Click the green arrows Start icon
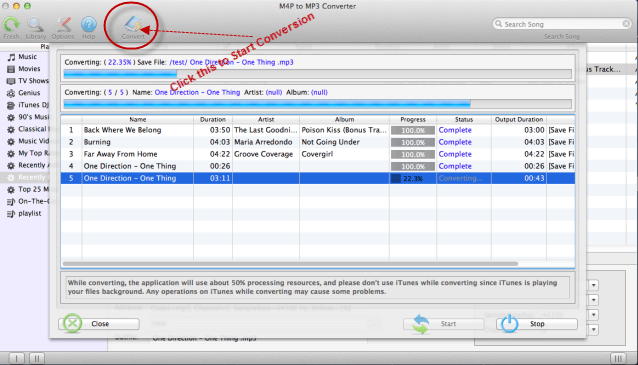This screenshot has height=365, width=638. click(x=421, y=324)
